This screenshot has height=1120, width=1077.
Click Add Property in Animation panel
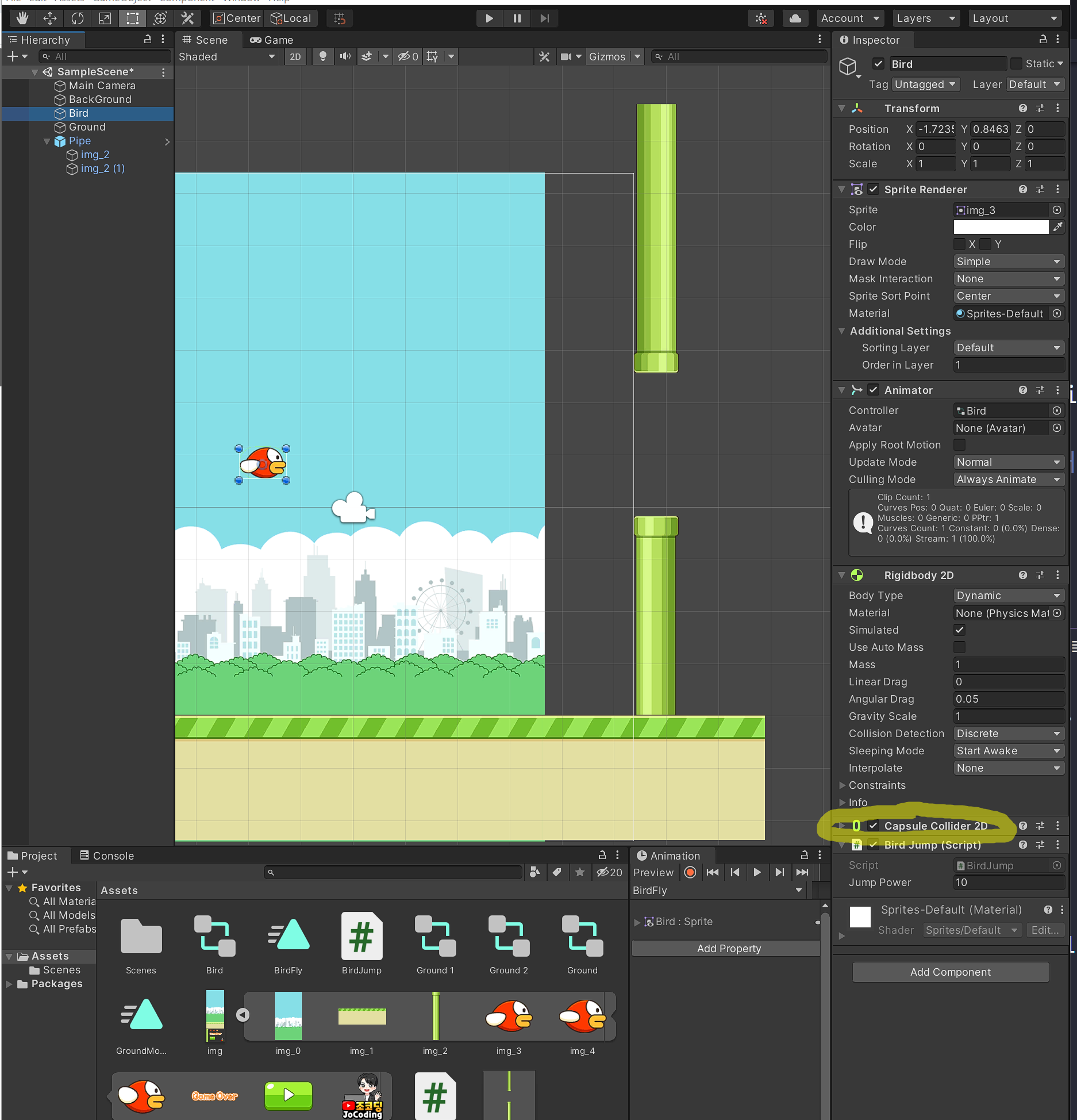(x=728, y=948)
